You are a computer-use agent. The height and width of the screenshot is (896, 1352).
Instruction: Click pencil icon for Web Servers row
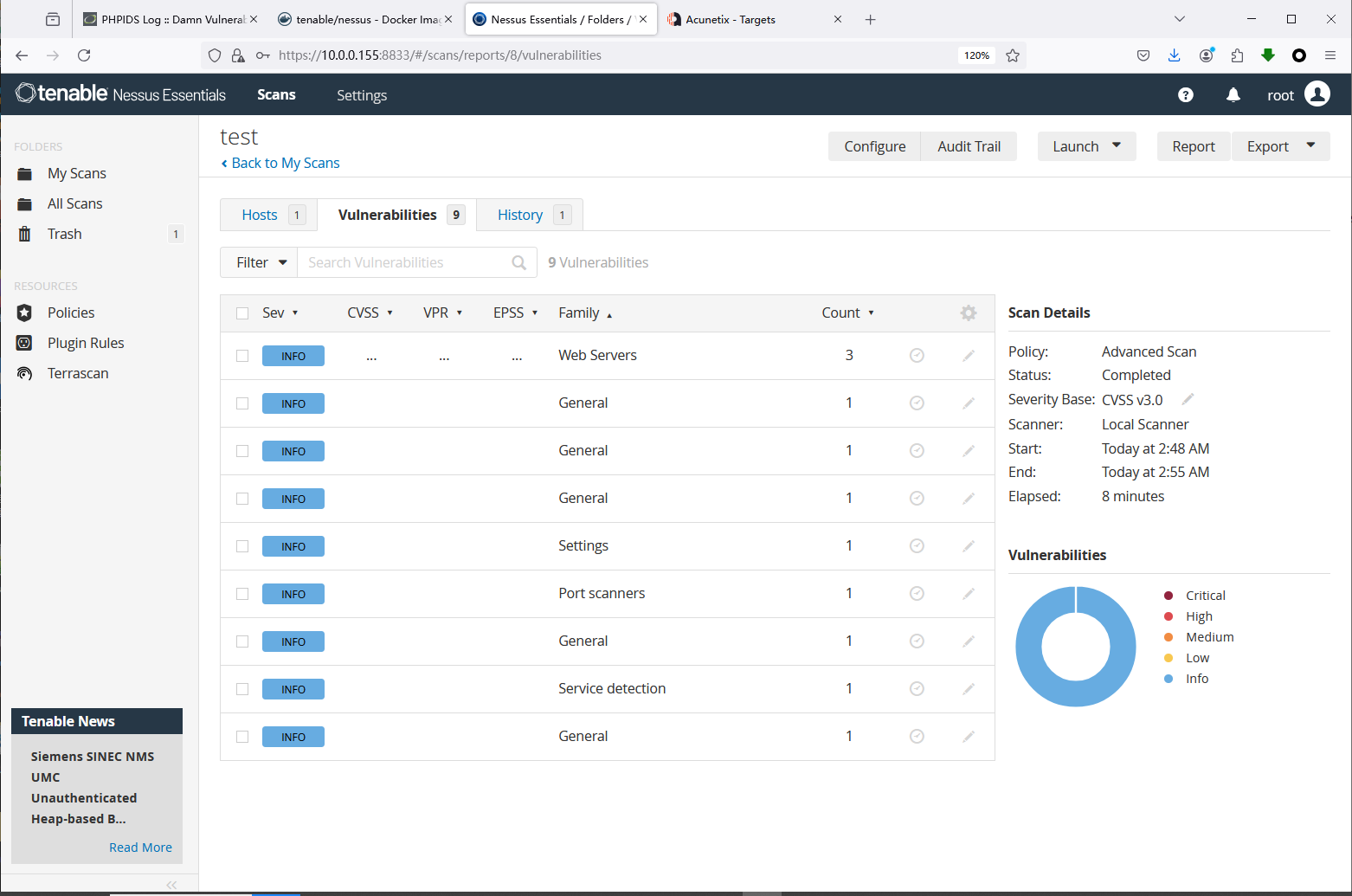coord(969,356)
